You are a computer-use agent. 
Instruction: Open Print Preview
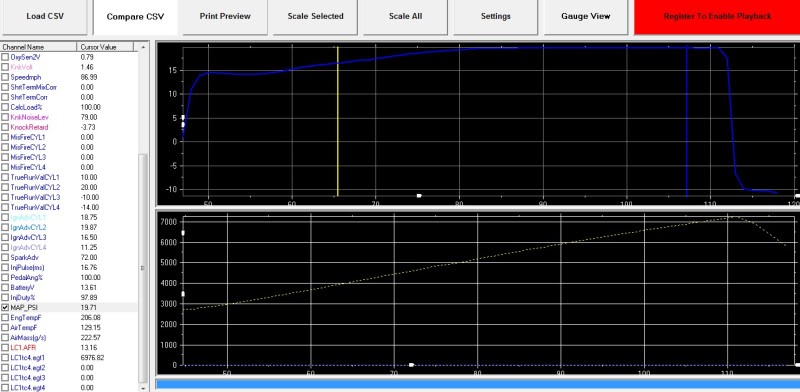click(x=225, y=16)
